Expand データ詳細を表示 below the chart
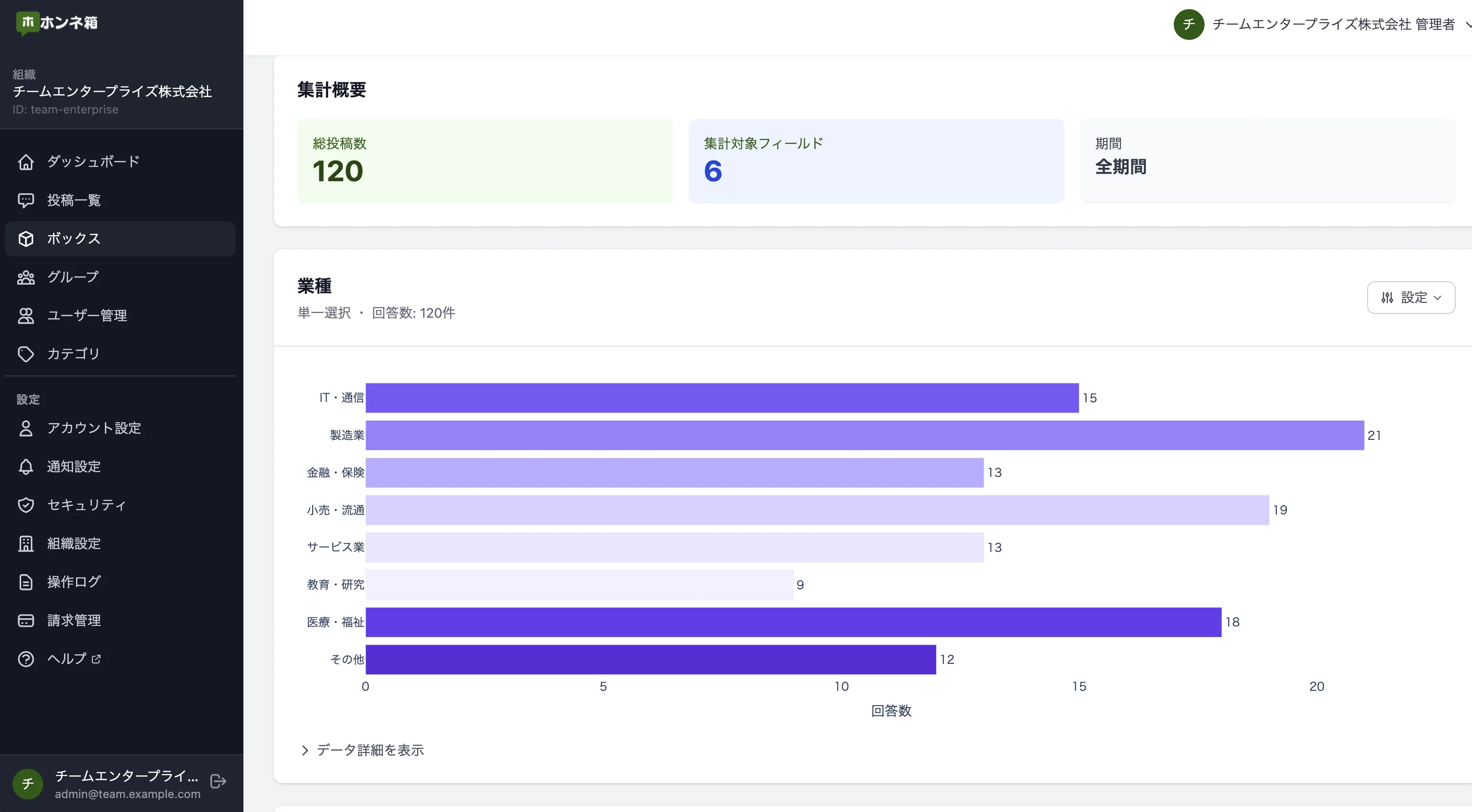 362,750
